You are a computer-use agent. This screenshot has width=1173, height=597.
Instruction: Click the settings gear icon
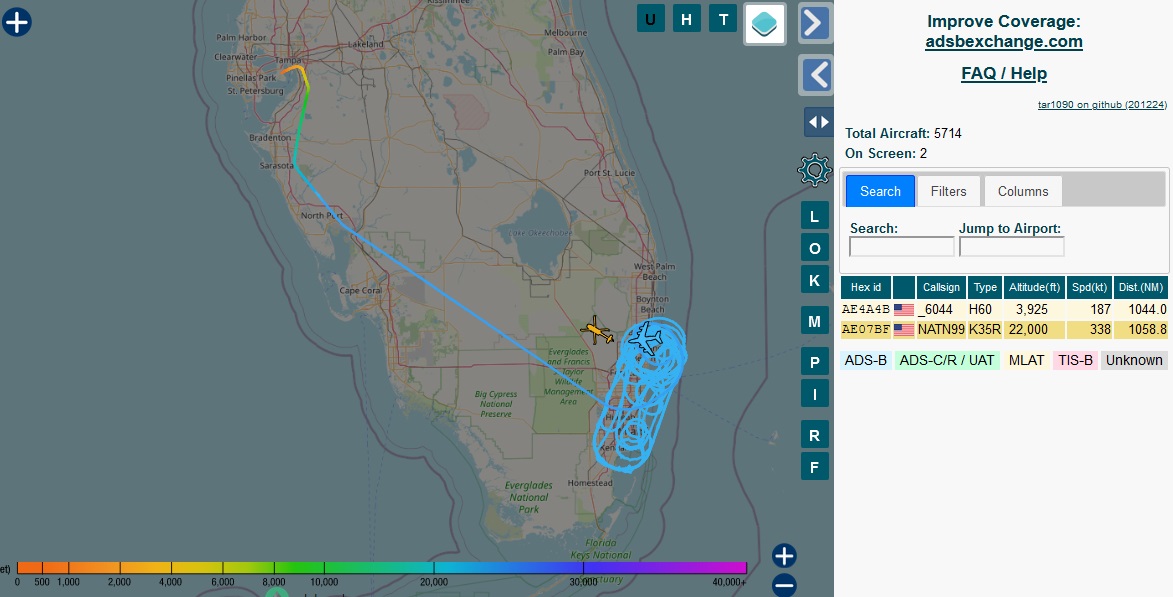(814, 170)
